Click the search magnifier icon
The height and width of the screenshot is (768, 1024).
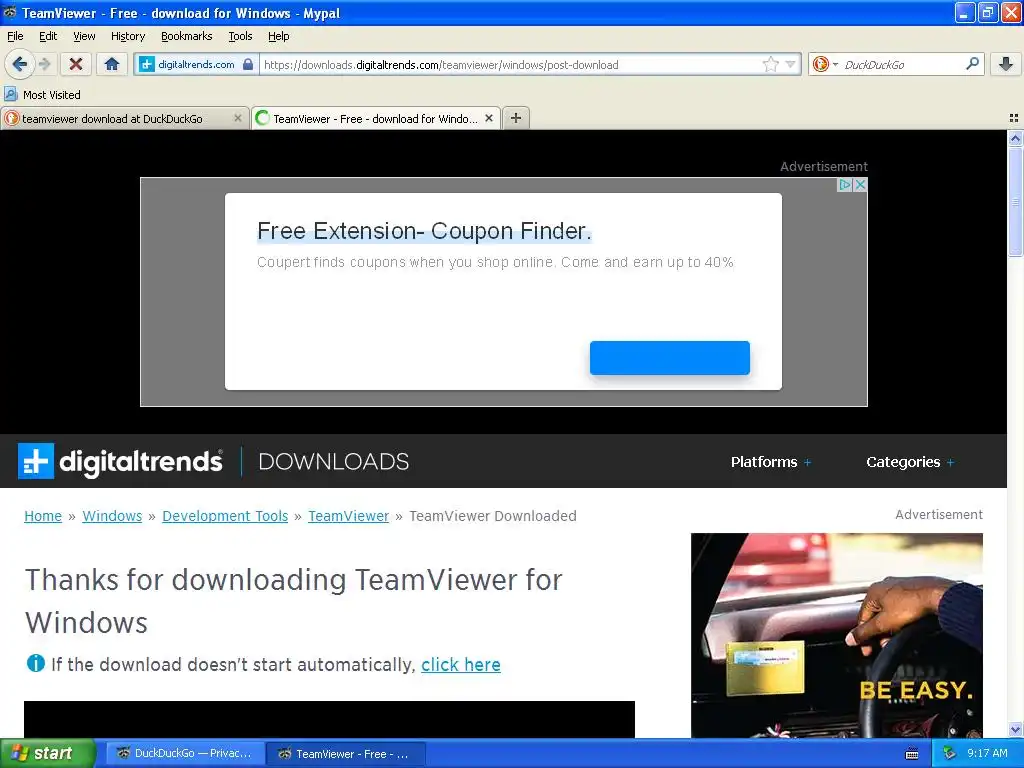click(x=972, y=63)
